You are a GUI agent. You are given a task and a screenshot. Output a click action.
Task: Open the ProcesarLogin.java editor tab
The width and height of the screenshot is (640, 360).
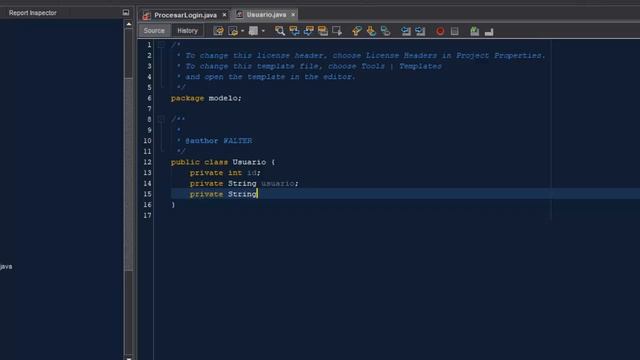[185, 15]
